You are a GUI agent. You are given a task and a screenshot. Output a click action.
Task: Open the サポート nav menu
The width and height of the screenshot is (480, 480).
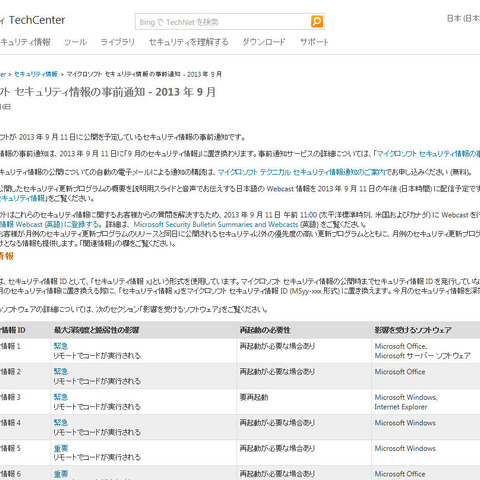314,42
